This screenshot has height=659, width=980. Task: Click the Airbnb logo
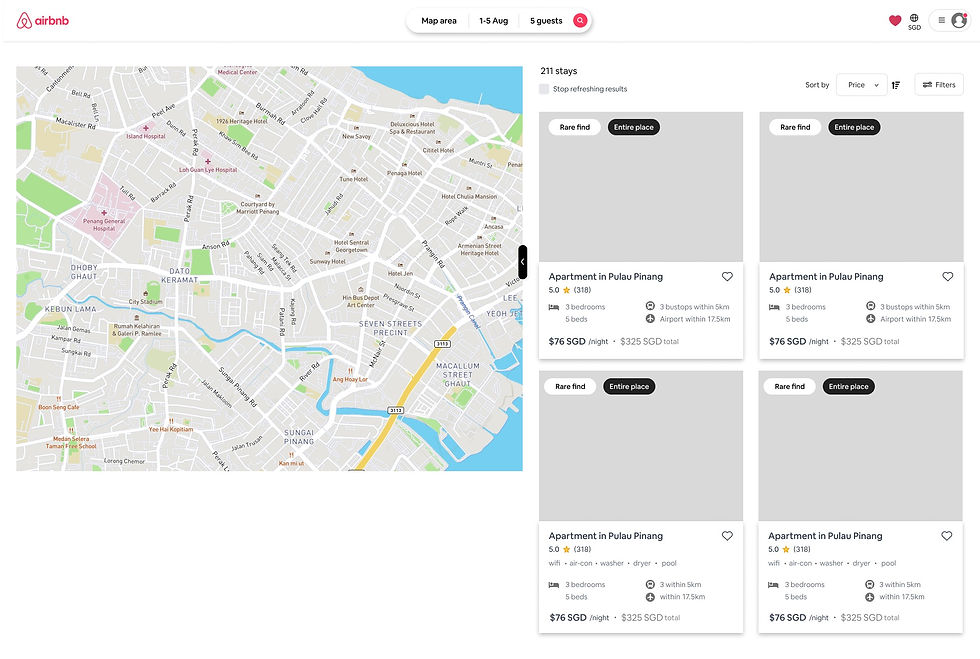coord(42,21)
